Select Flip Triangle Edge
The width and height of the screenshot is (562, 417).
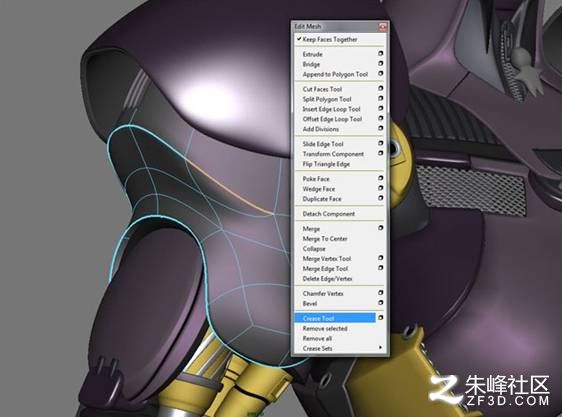click(326, 164)
